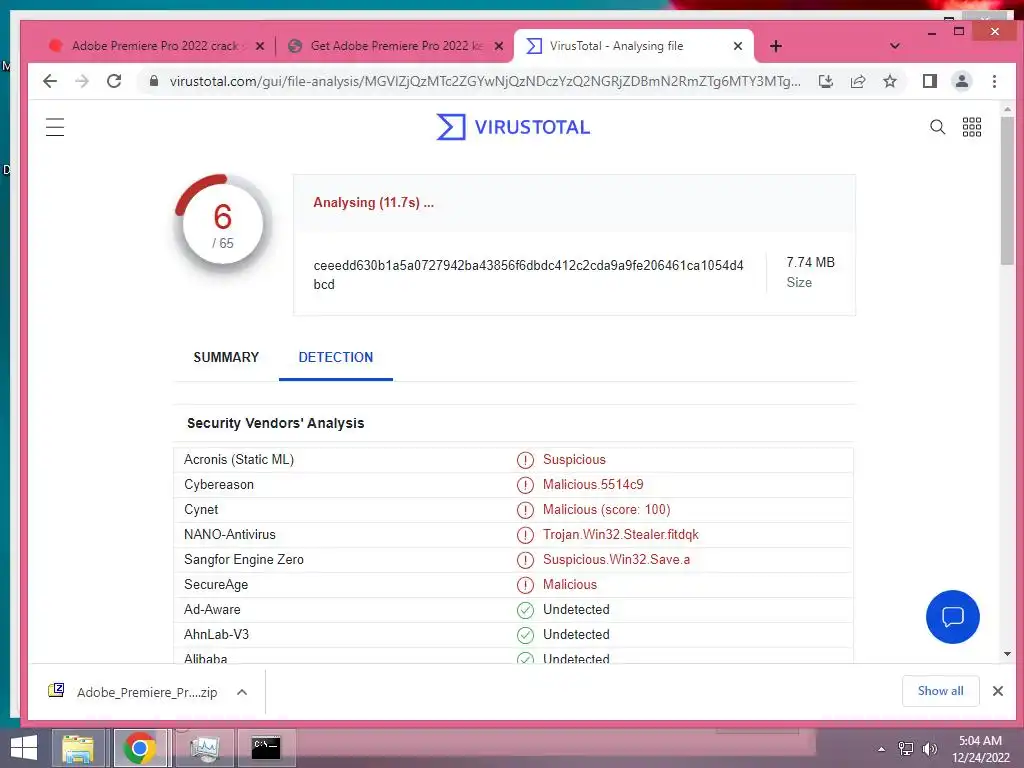Image resolution: width=1024 pixels, height=768 pixels.
Task: Click the page vertical scrollbar thumb
Action: coord(1007,189)
